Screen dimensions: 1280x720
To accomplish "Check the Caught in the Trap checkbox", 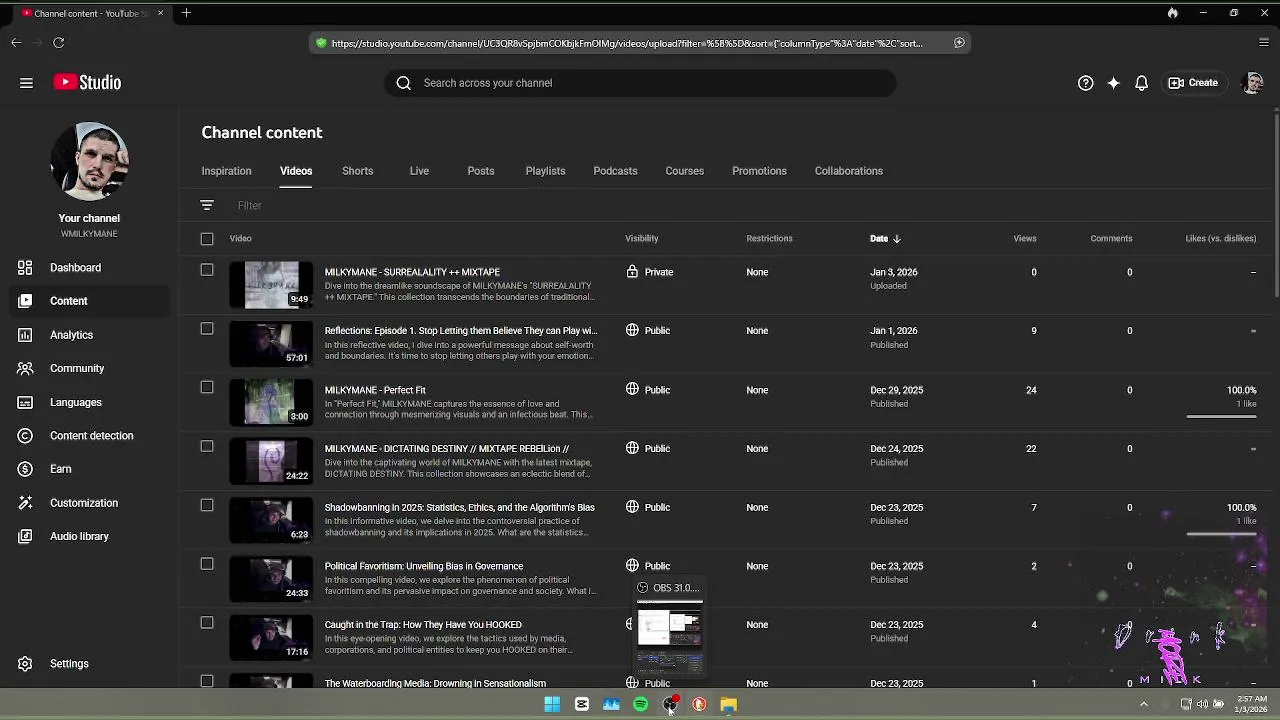I will pos(207,623).
